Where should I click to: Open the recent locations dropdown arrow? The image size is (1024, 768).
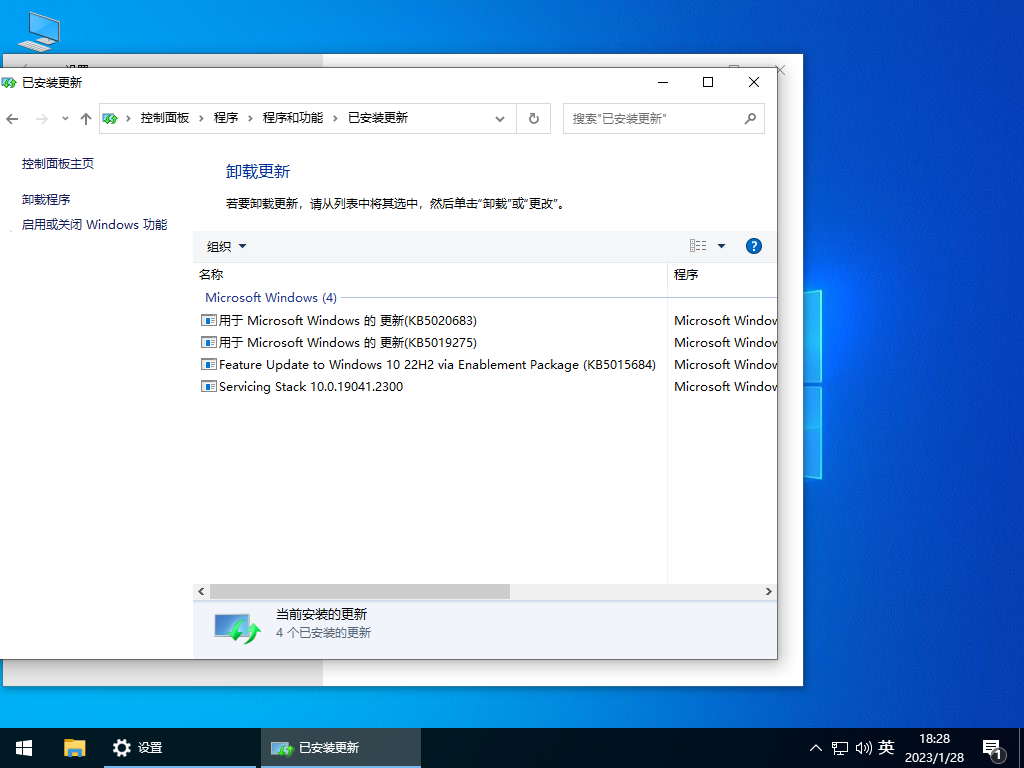65,118
